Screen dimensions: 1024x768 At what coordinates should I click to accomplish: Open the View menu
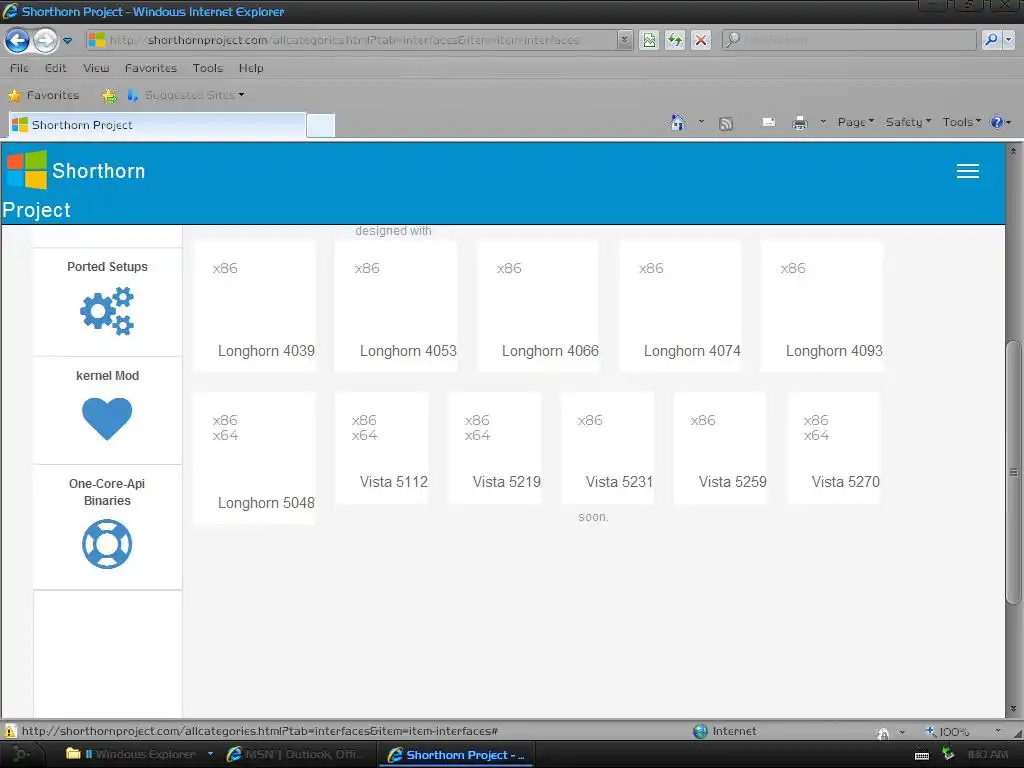96,68
